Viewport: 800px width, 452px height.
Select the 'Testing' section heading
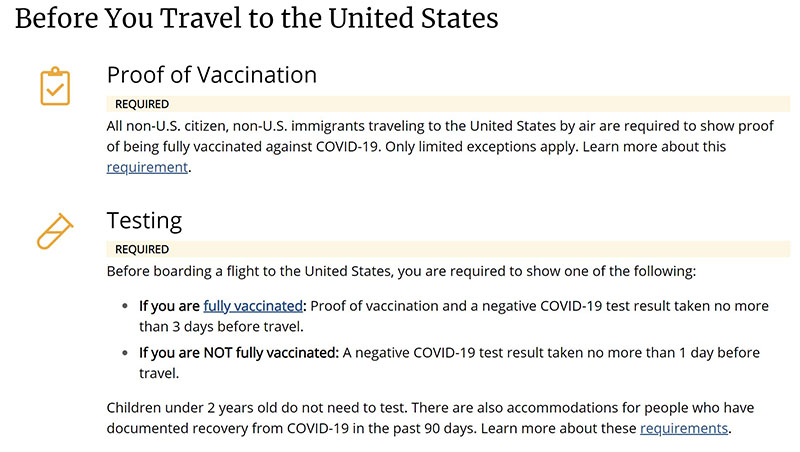(x=144, y=221)
